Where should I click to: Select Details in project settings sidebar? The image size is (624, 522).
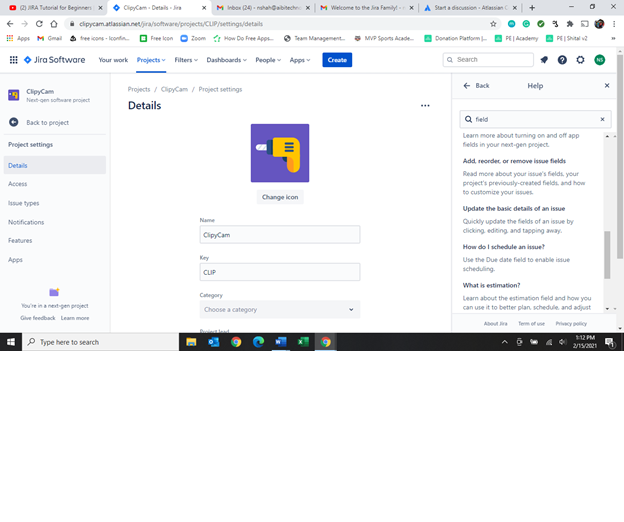(55, 165)
